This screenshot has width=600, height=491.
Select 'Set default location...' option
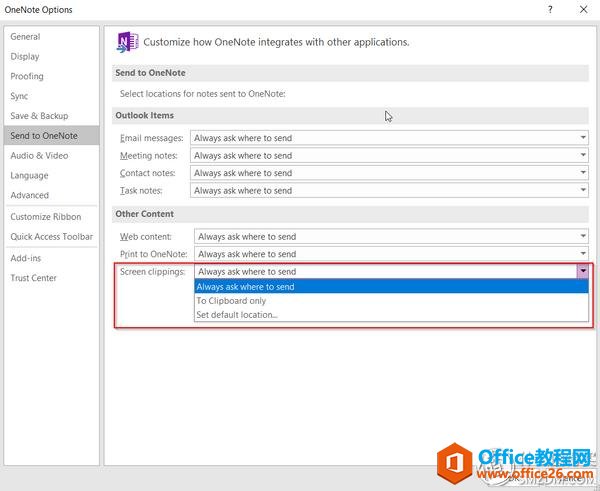point(237,315)
